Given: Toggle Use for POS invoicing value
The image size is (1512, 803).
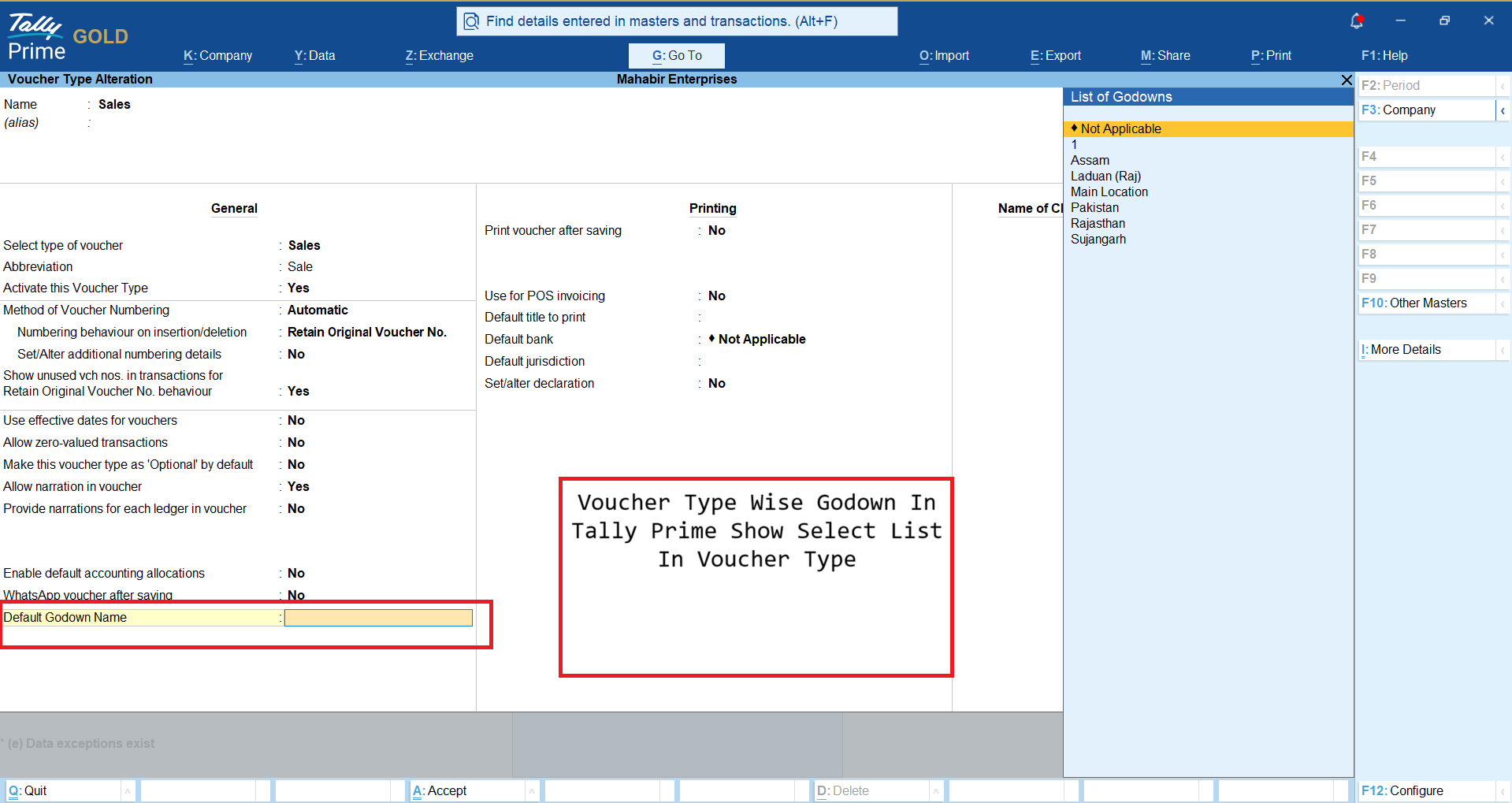Looking at the screenshot, I should (716, 296).
